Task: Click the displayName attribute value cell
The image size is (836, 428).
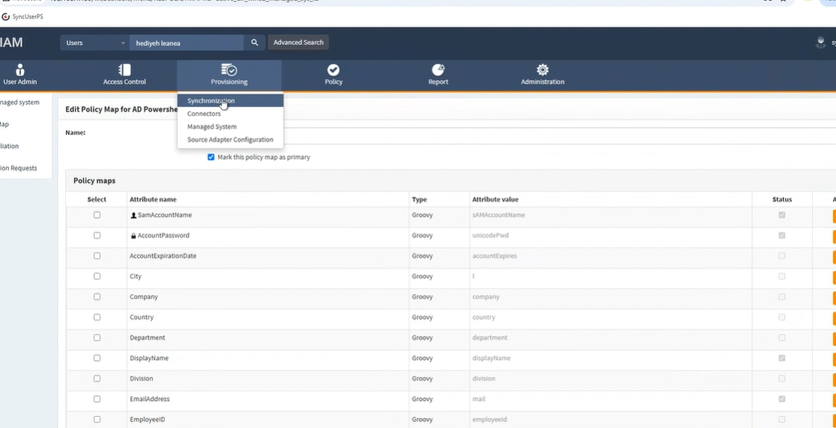Action: pyautogui.click(x=491, y=358)
